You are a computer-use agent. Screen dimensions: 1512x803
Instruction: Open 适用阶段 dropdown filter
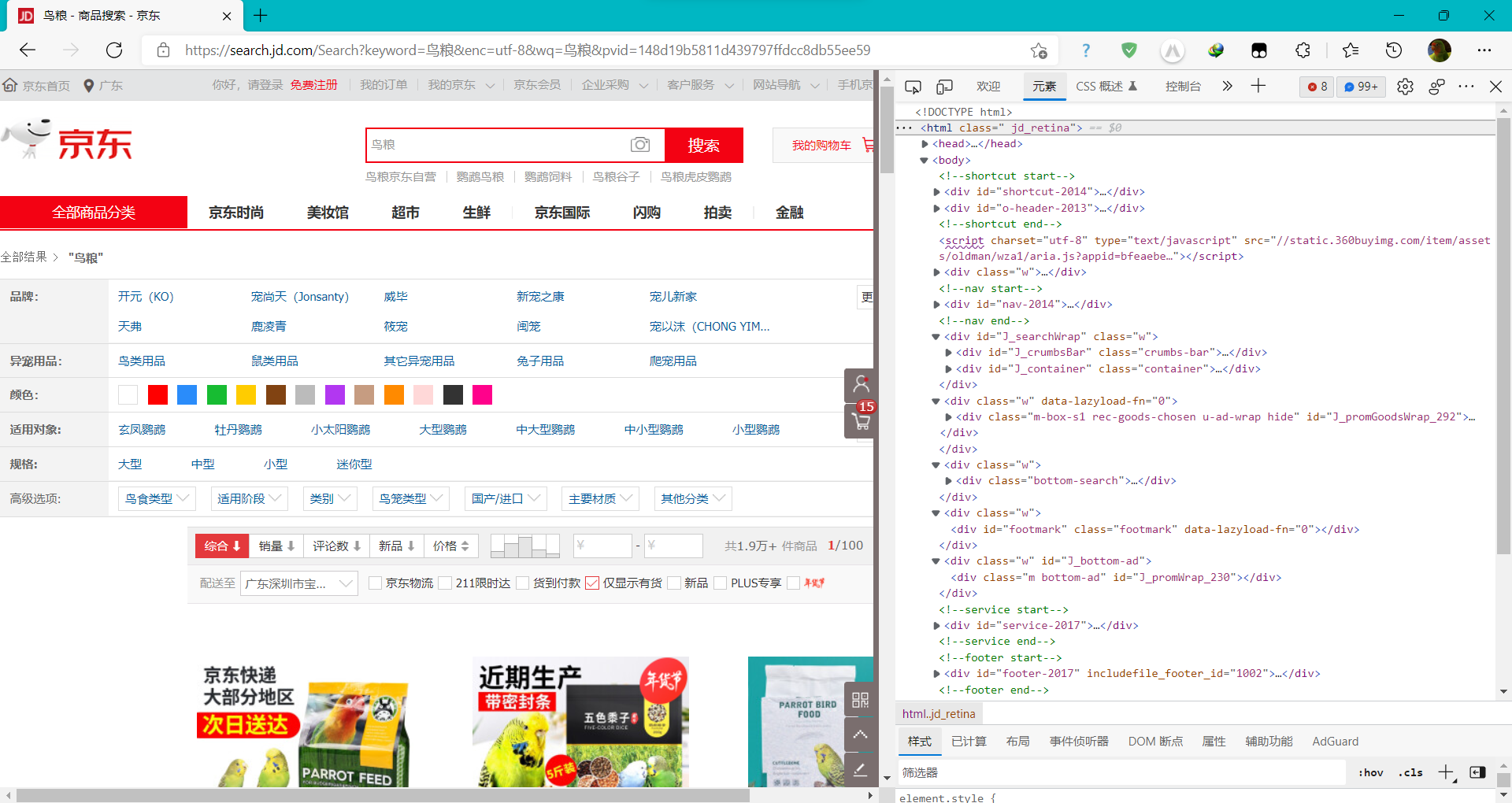click(250, 498)
